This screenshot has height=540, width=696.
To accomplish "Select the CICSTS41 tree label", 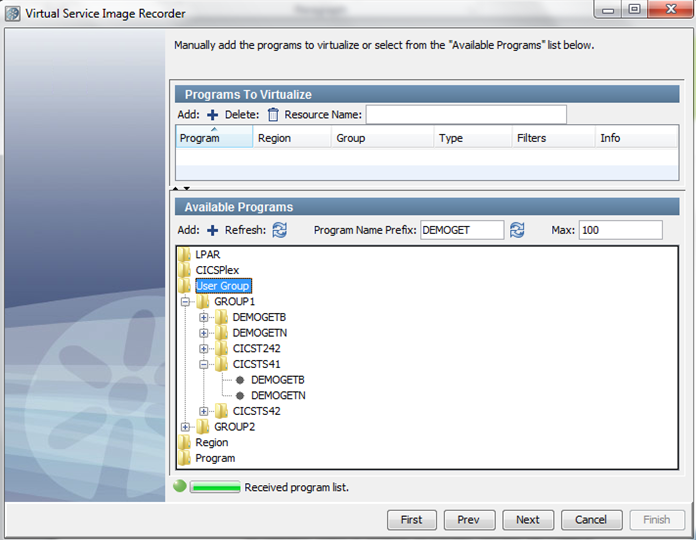I will (257, 364).
